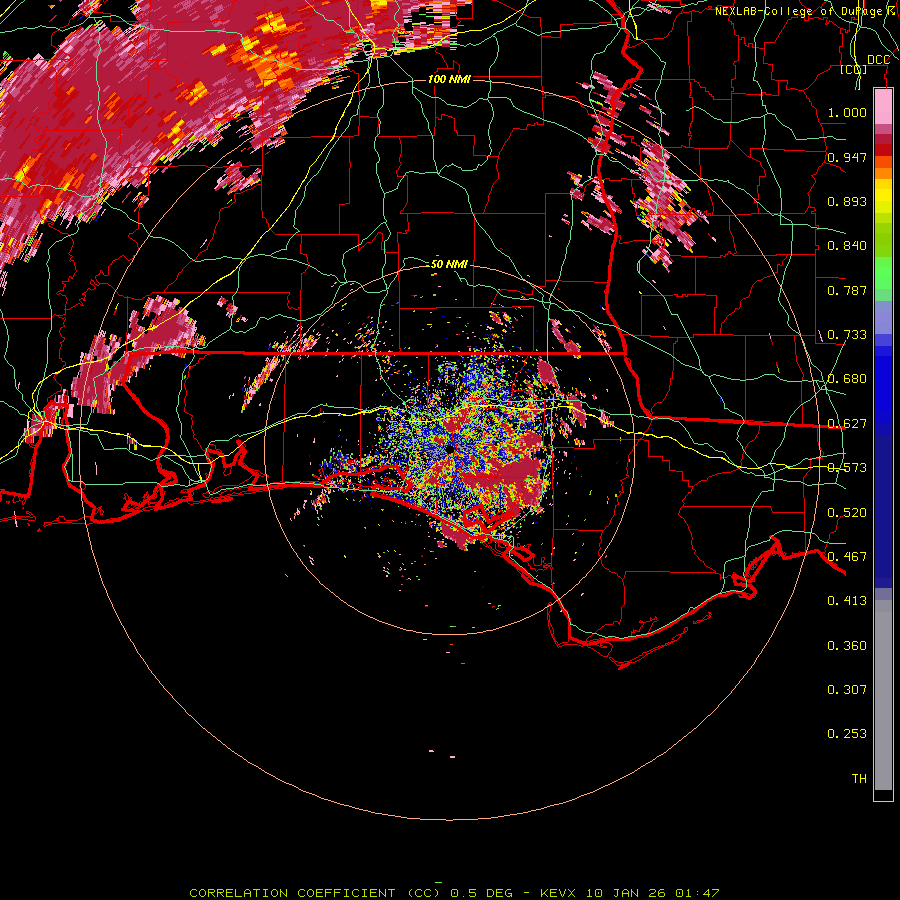Screen dimensions: 900x900
Task: Click the 0.893 legend value
Action: (847, 201)
